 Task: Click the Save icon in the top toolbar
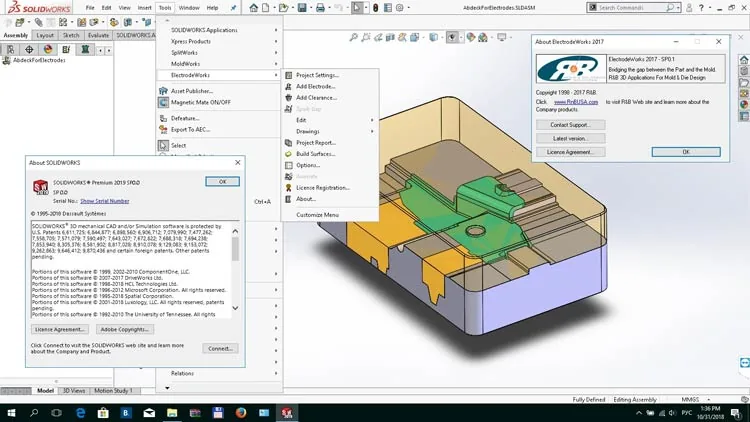pyautogui.click(x=302, y=8)
